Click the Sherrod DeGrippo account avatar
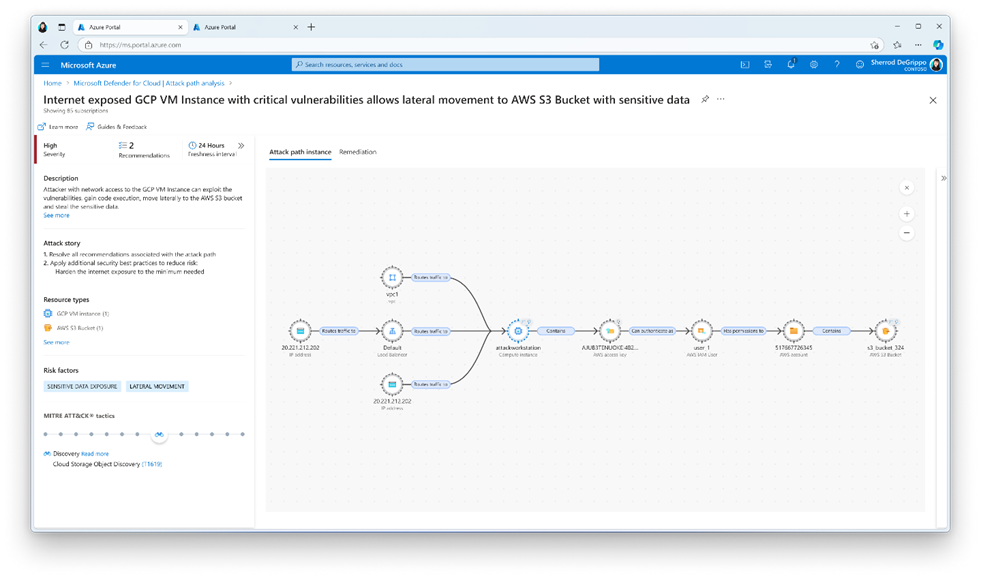 936,64
